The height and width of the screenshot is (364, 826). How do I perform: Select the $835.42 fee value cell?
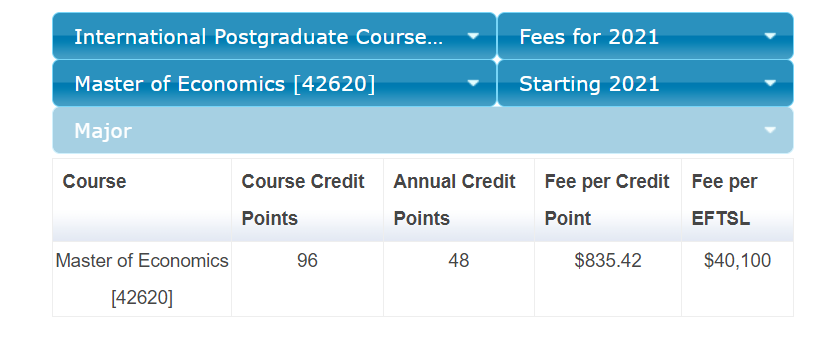click(x=608, y=279)
